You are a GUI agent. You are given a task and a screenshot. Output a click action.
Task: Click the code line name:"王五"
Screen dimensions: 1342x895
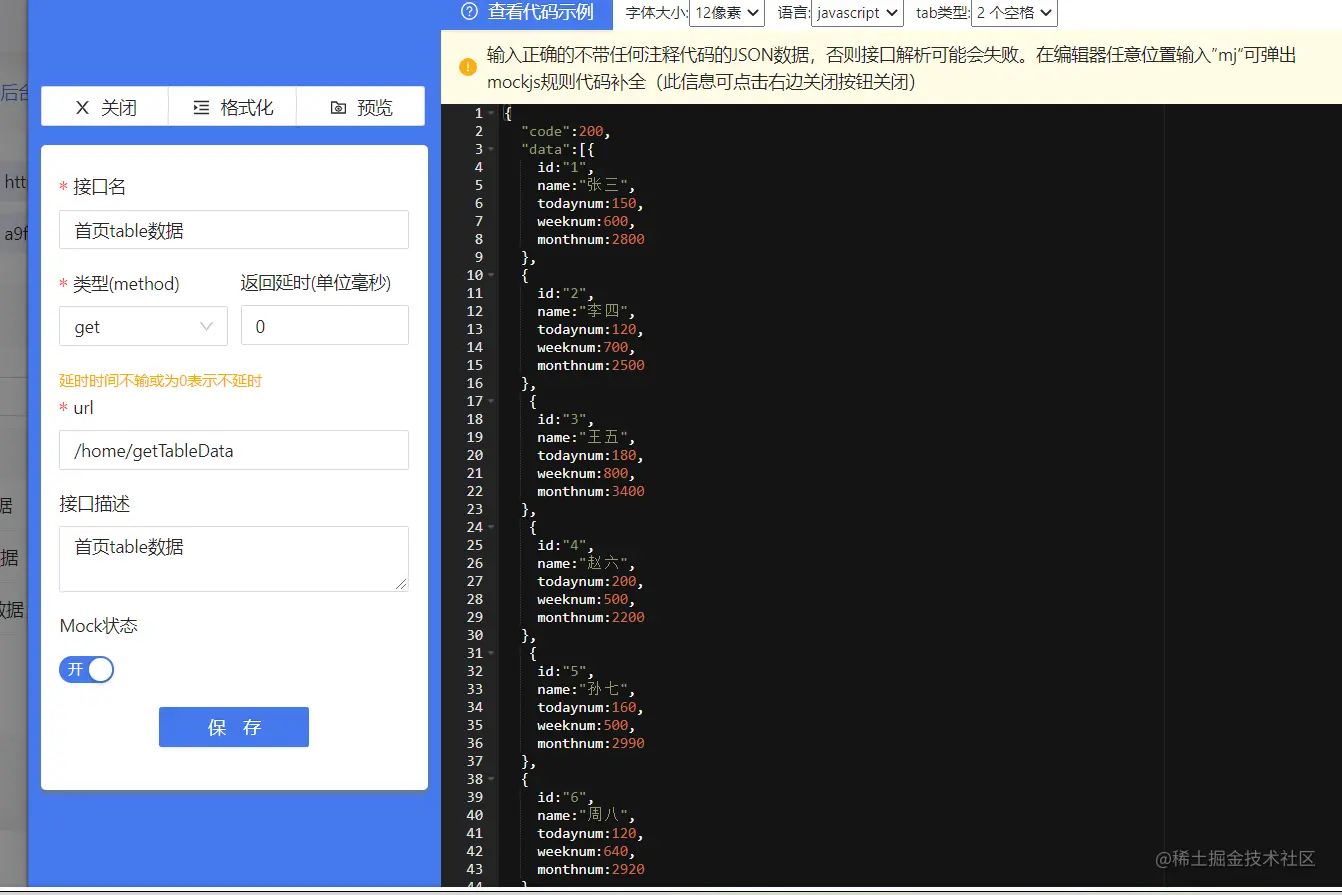coord(586,437)
